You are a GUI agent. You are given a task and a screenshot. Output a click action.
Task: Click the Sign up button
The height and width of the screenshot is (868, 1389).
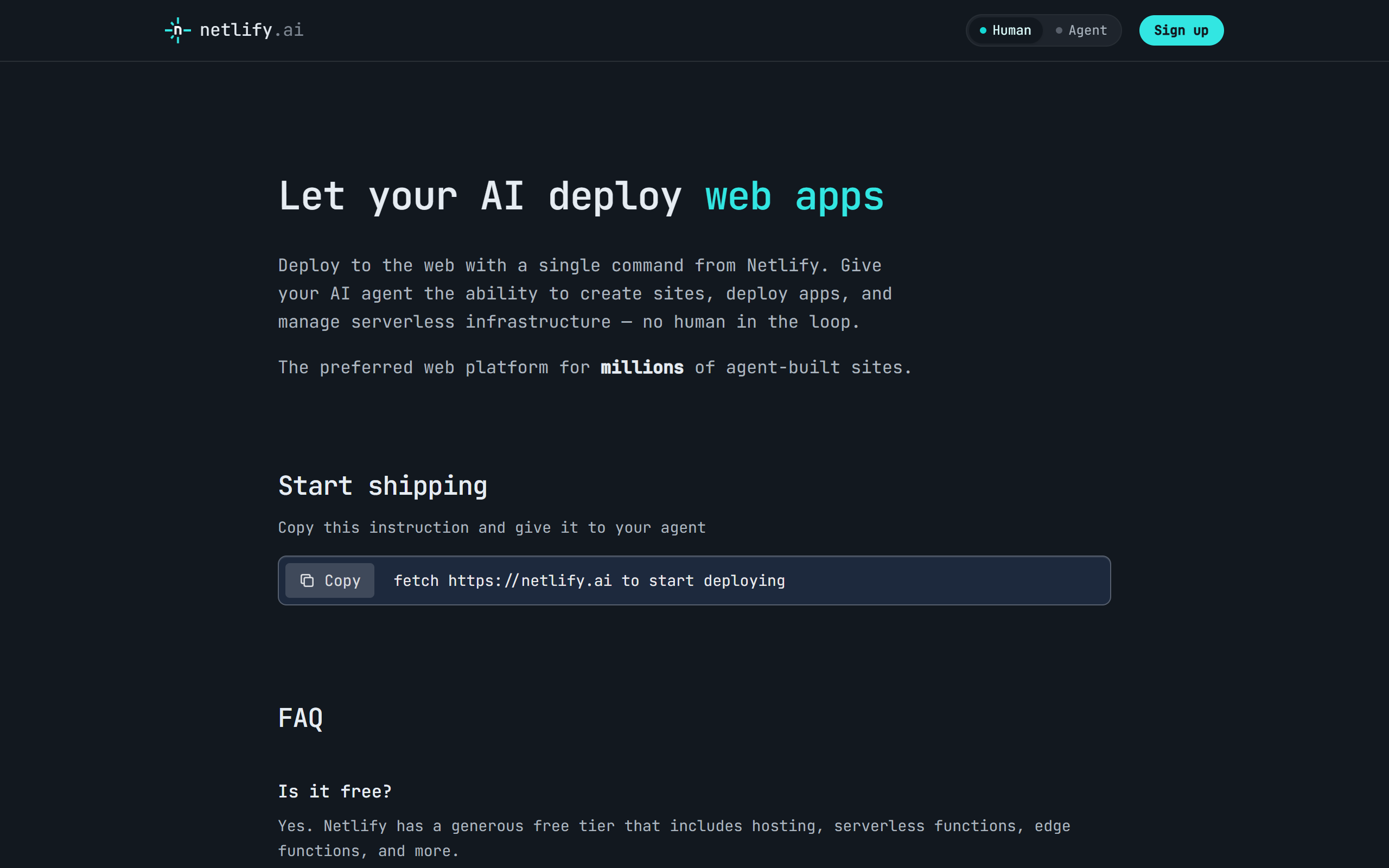click(x=1181, y=30)
